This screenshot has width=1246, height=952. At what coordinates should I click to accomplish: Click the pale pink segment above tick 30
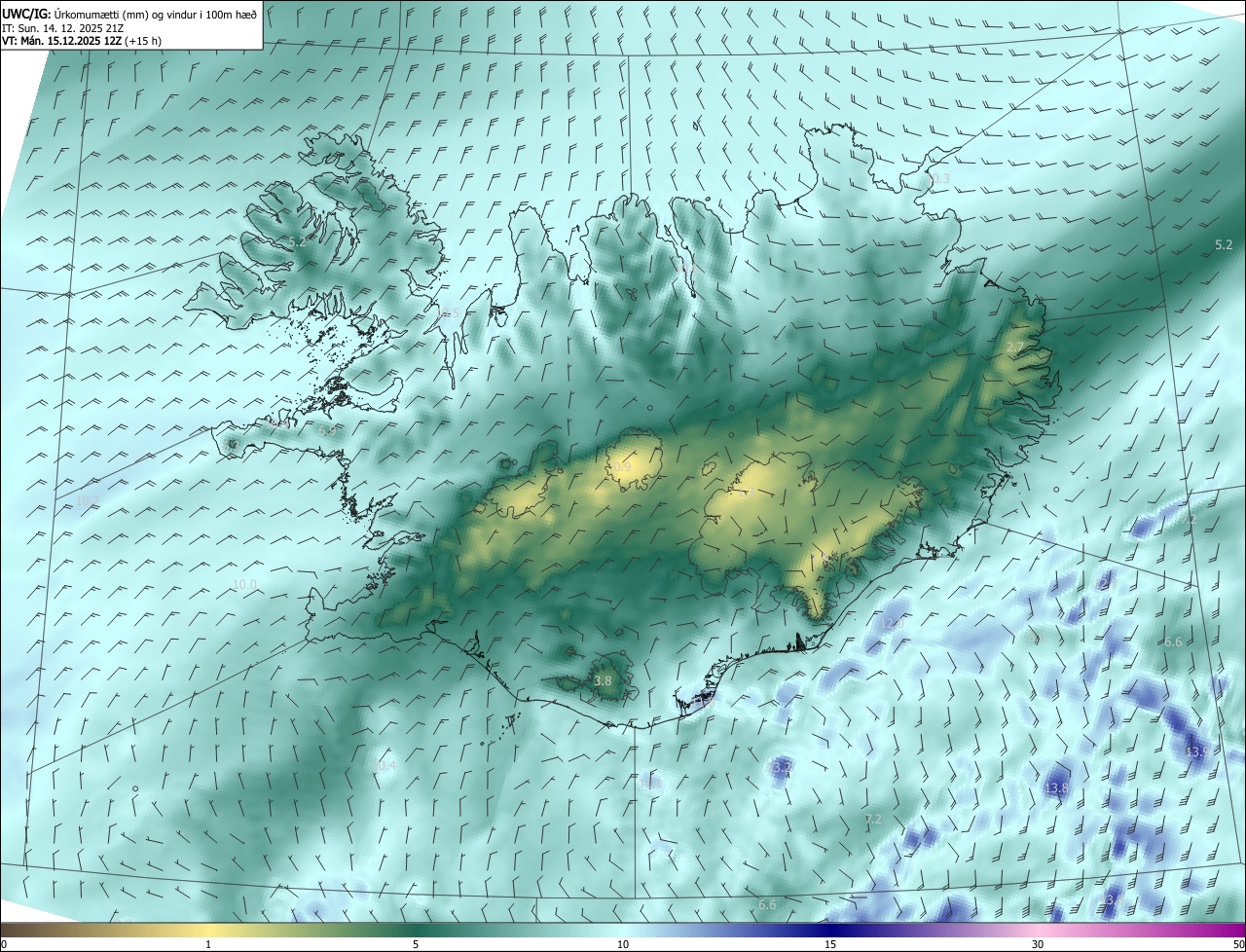click(1038, 930)
